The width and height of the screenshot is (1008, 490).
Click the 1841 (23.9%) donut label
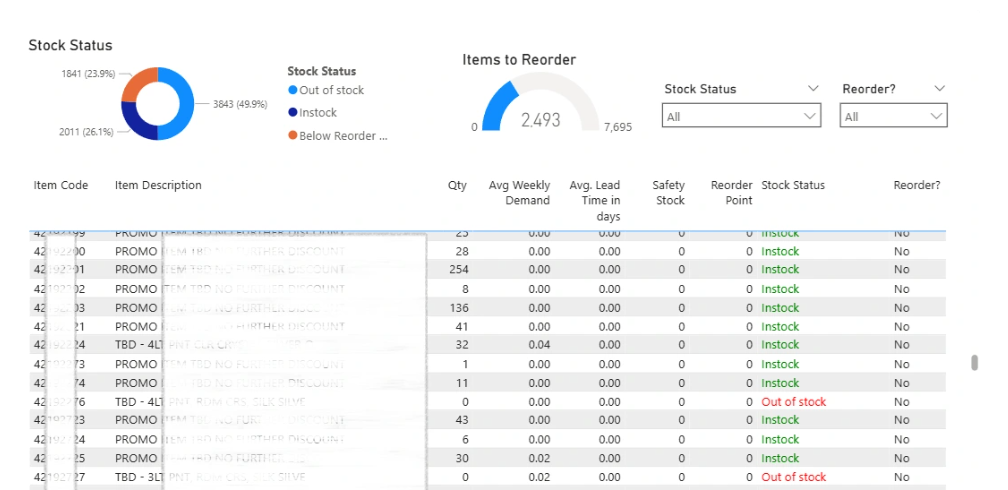[x=88, y=74]
